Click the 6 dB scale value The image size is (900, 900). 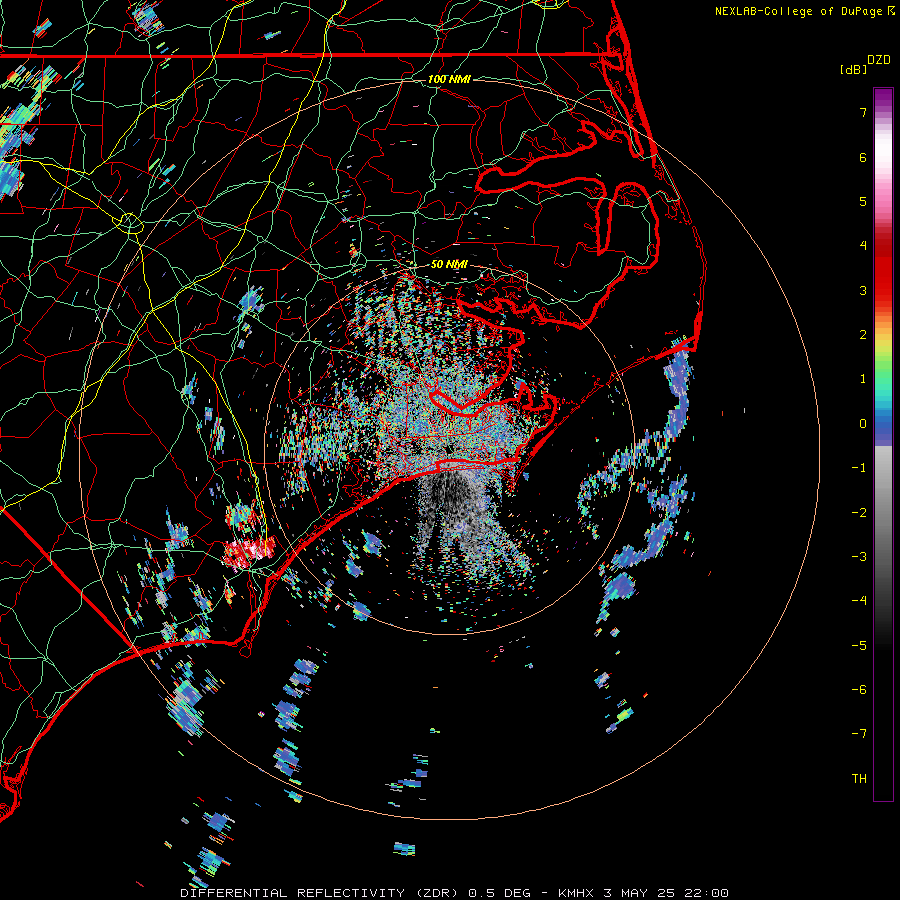863,157
